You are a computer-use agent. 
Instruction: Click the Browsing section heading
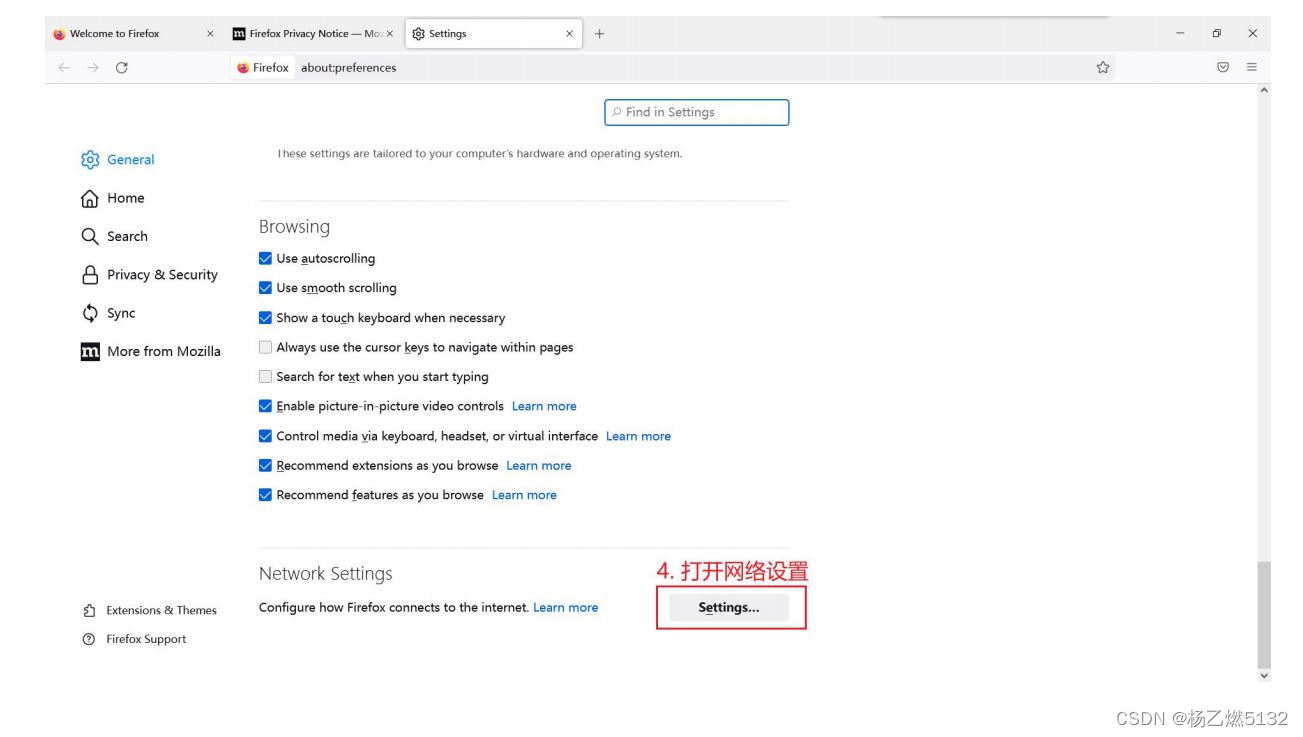click(x=294, y=227)
